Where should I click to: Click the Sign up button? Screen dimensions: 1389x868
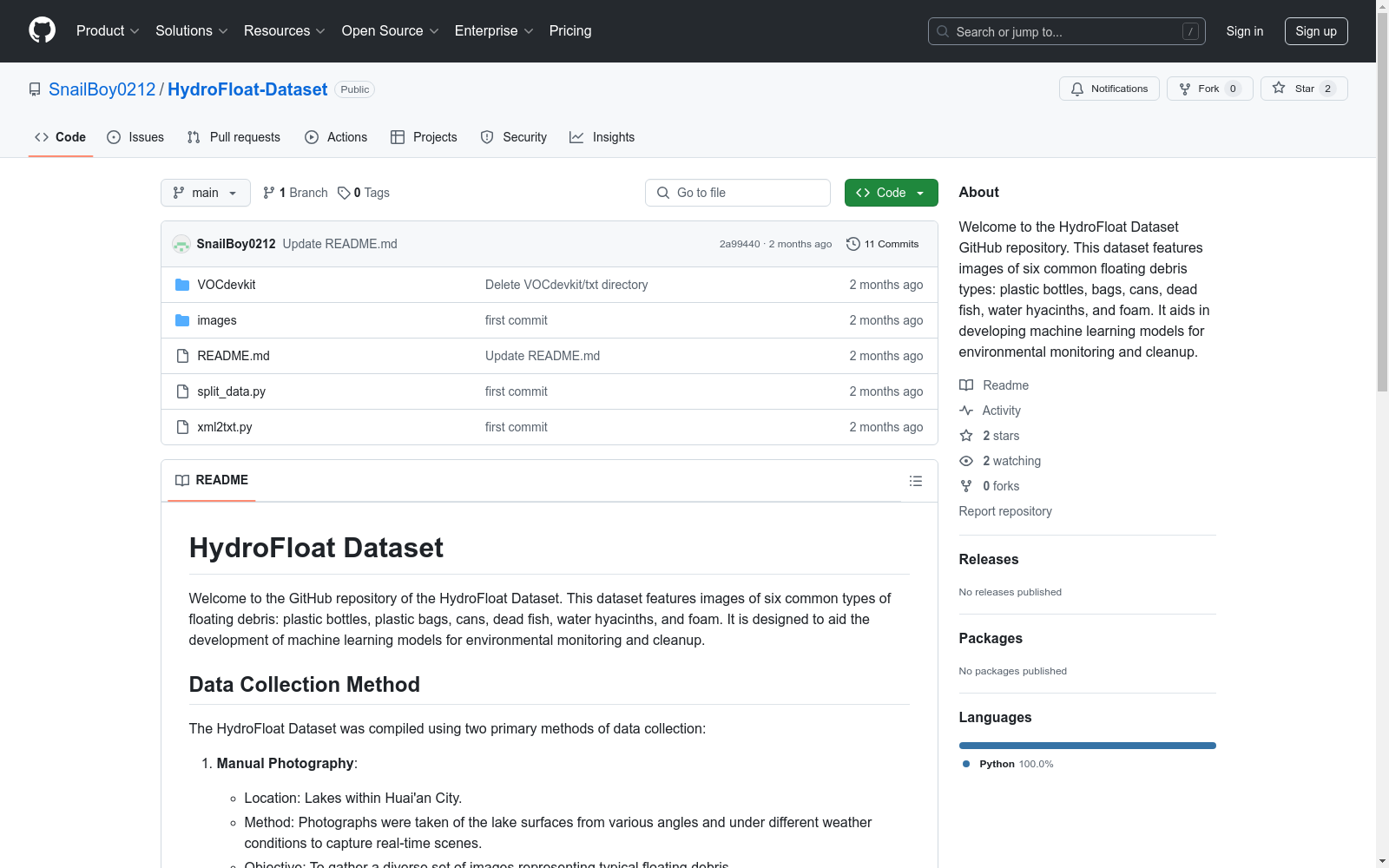(x=1315, y=31)
